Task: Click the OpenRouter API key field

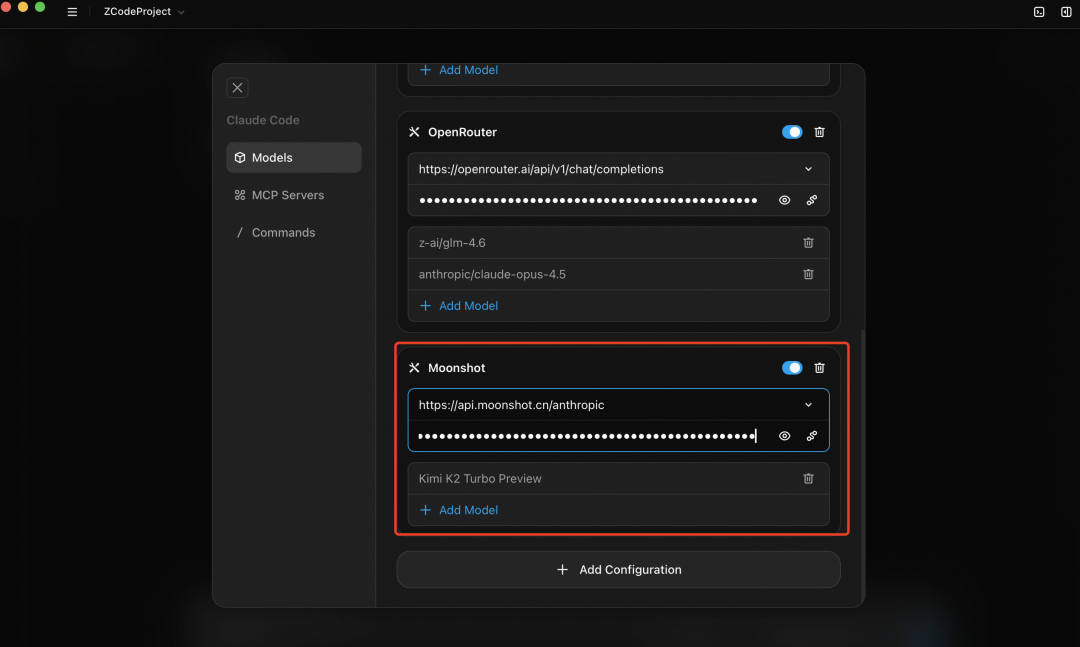Action: (x=590, y=201)
